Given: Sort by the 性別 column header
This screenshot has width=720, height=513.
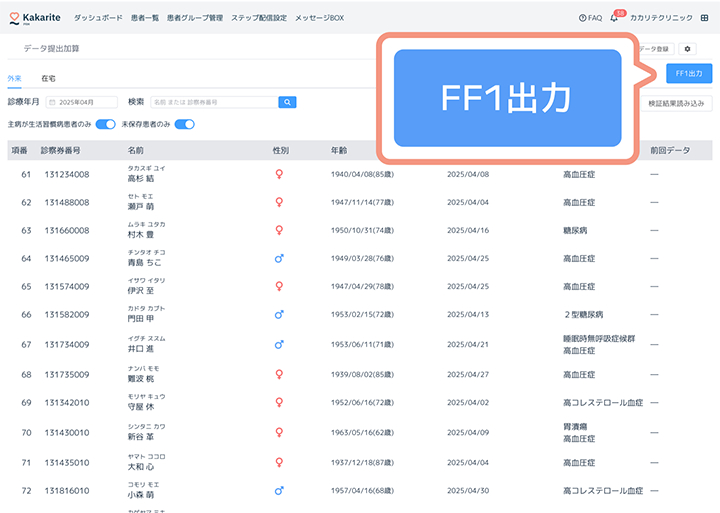Looking at the screenshot, I should [x=281, y=150].
